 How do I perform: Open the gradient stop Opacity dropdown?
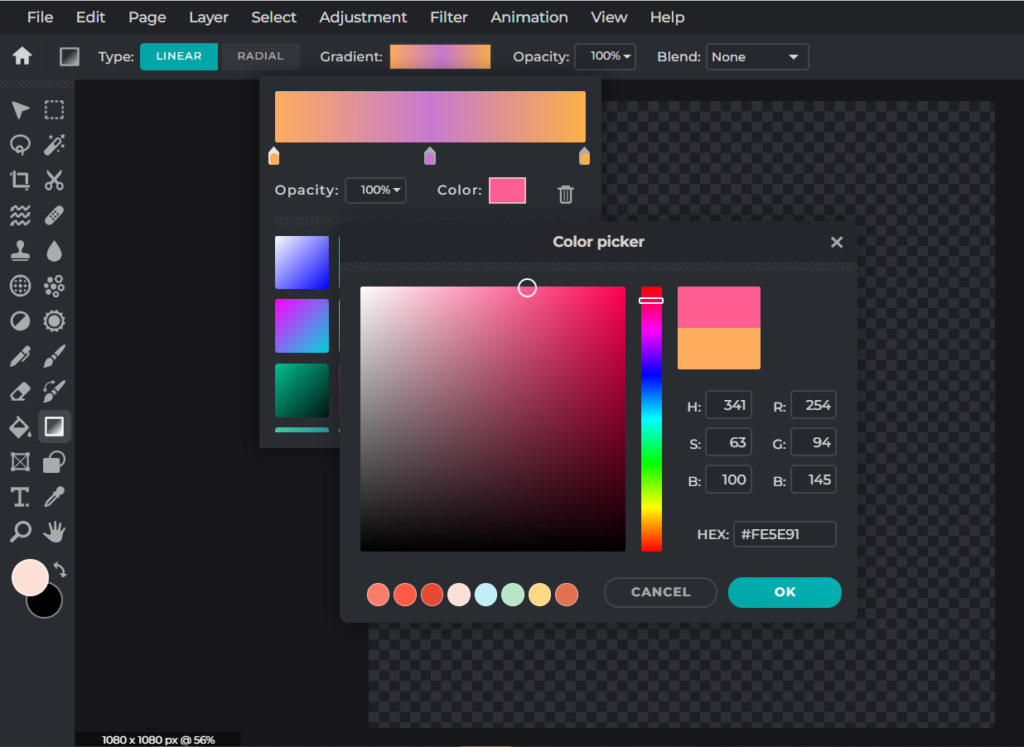point(376,190)
